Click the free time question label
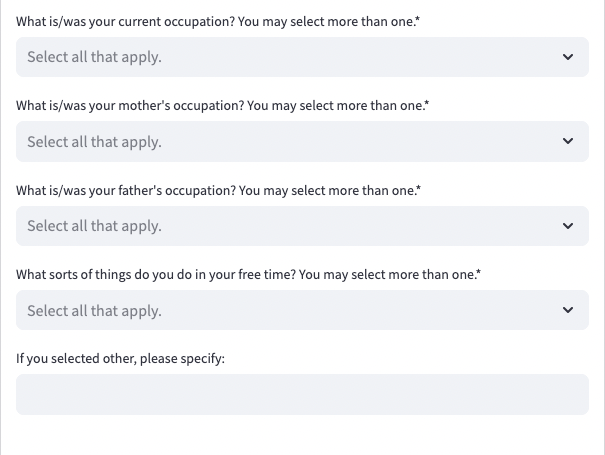This screenshot has height=455, width=605. 246,274
